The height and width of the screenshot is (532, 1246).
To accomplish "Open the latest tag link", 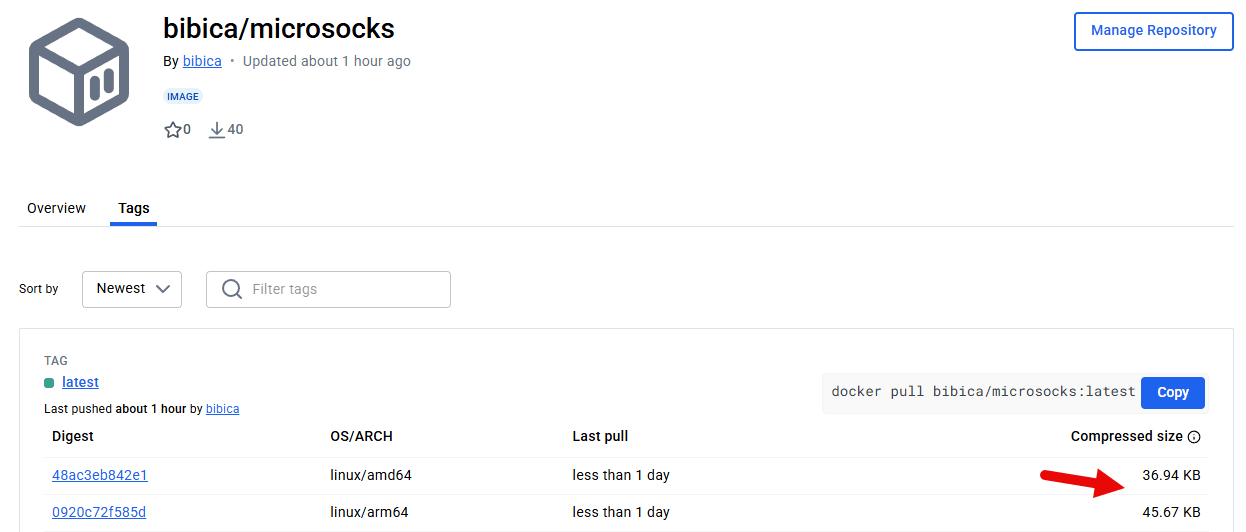I will click(80, 382).
